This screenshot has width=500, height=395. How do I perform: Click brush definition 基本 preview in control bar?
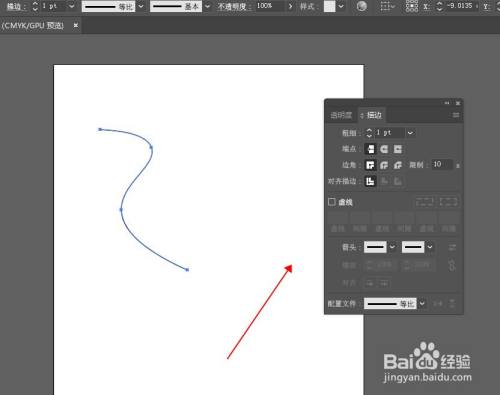[x=176, y=6]
